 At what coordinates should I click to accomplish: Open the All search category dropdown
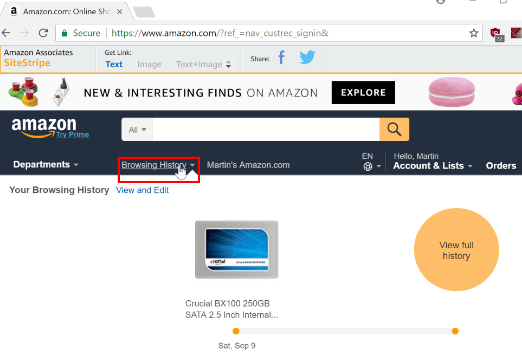[137, 129]
